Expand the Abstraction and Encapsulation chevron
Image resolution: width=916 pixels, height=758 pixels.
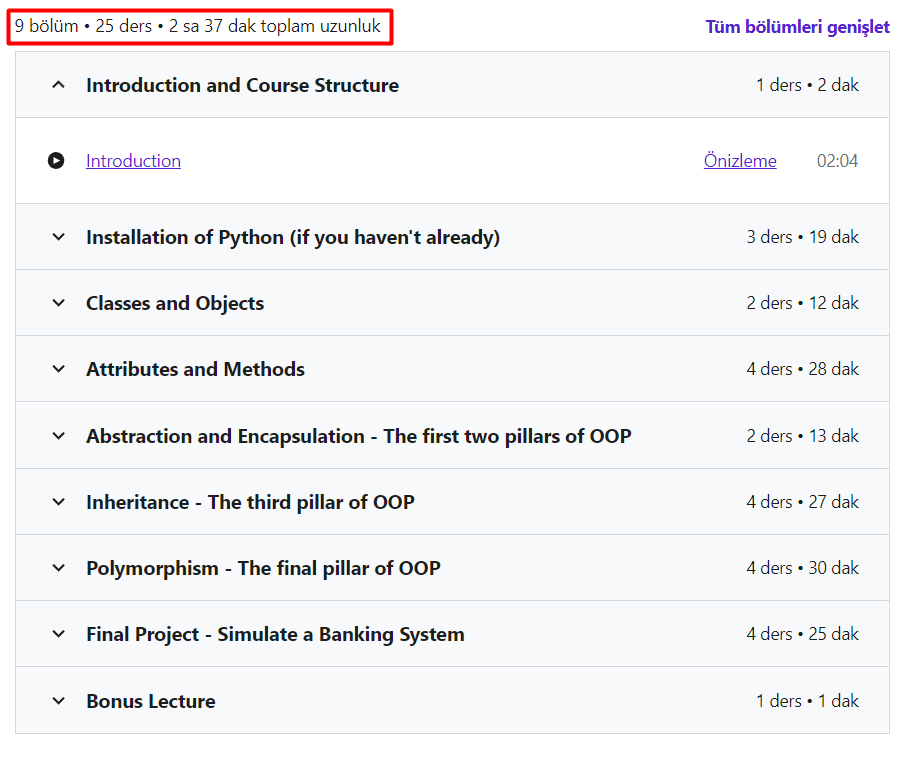(58, 436)
